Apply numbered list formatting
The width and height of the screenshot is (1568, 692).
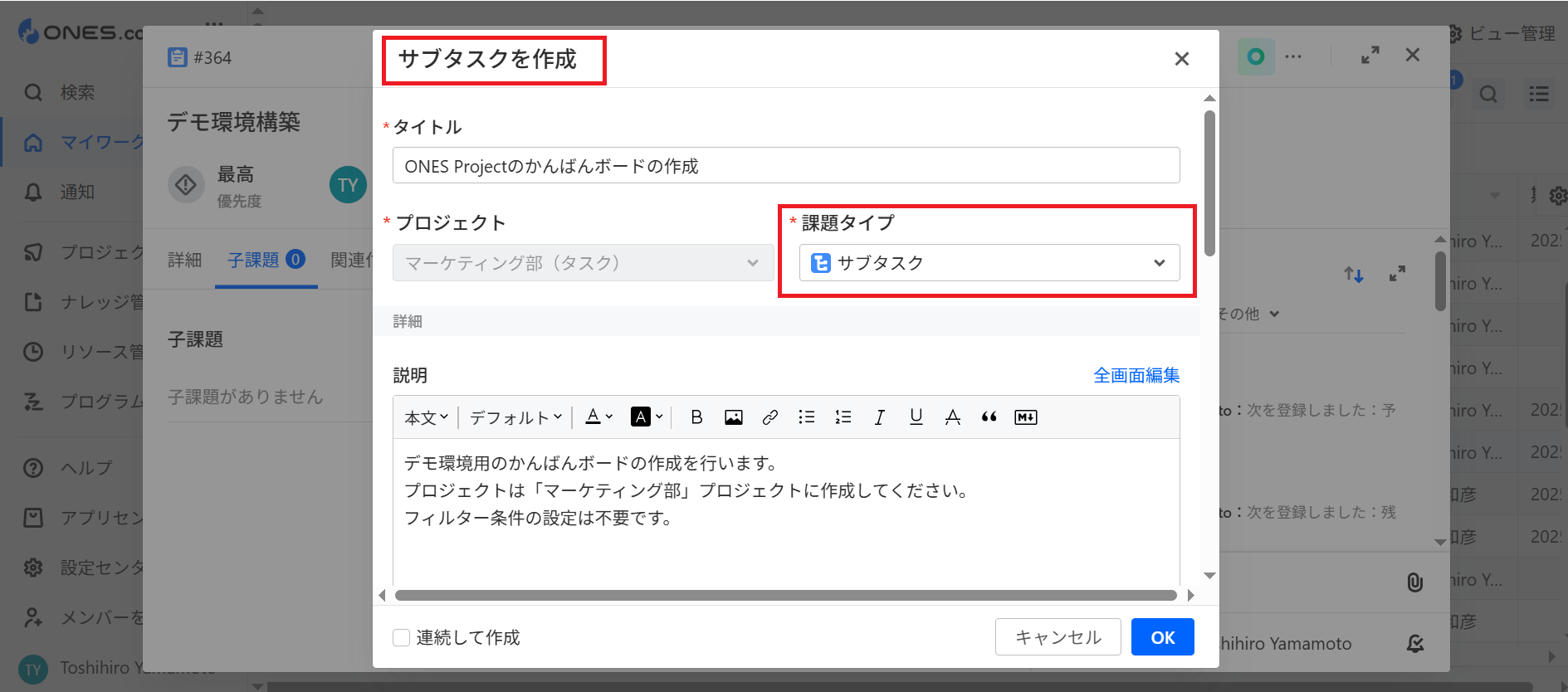[843, 417]
